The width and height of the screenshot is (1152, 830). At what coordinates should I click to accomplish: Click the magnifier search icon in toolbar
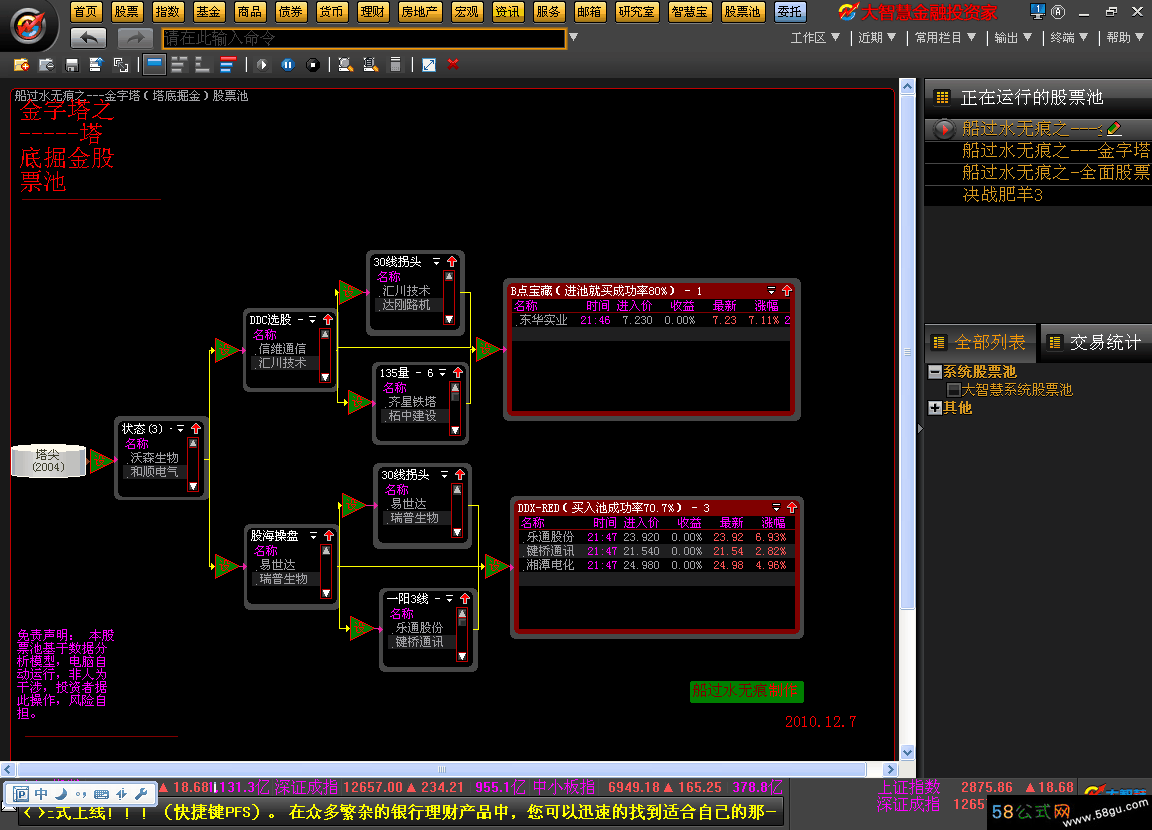click(x=345, y=65)
